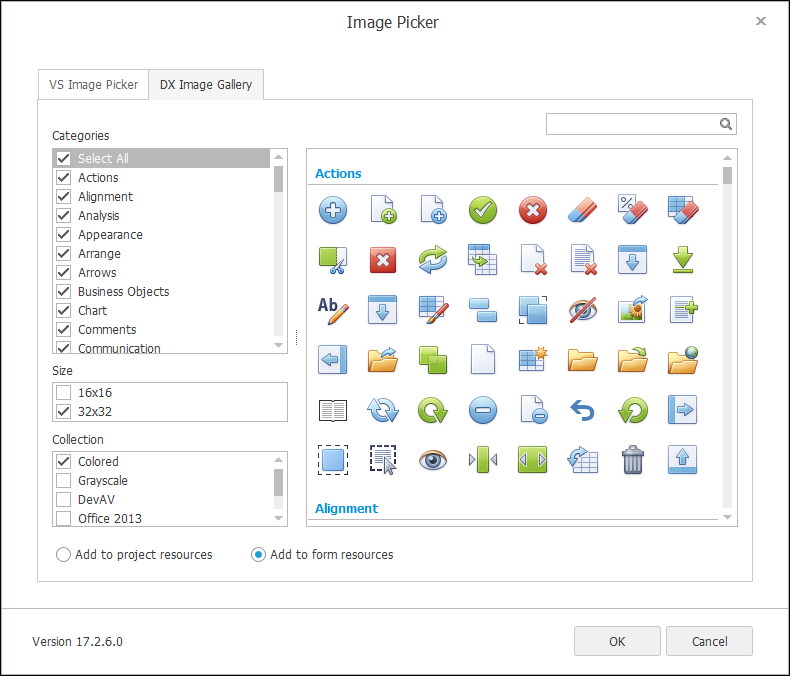Pick the green Download arrow icon
Screen dimensions: 790x676
pos(683,260)
